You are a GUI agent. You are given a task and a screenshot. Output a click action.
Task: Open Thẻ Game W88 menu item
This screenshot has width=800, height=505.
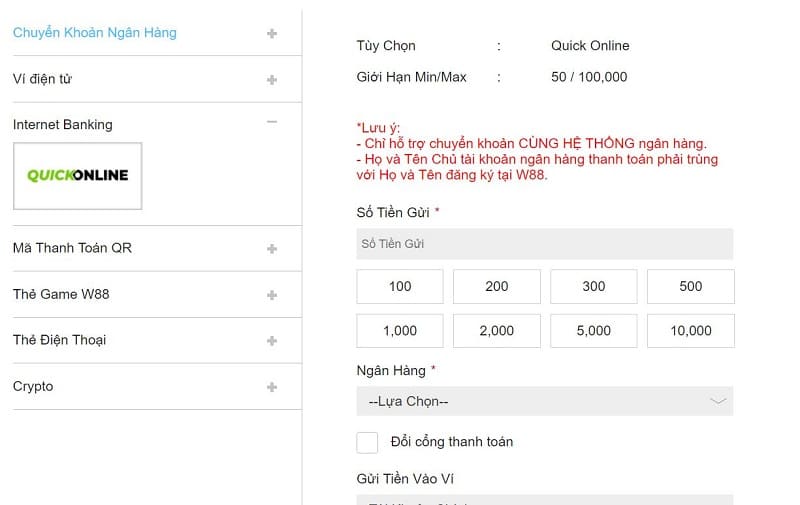coord(61,294)
